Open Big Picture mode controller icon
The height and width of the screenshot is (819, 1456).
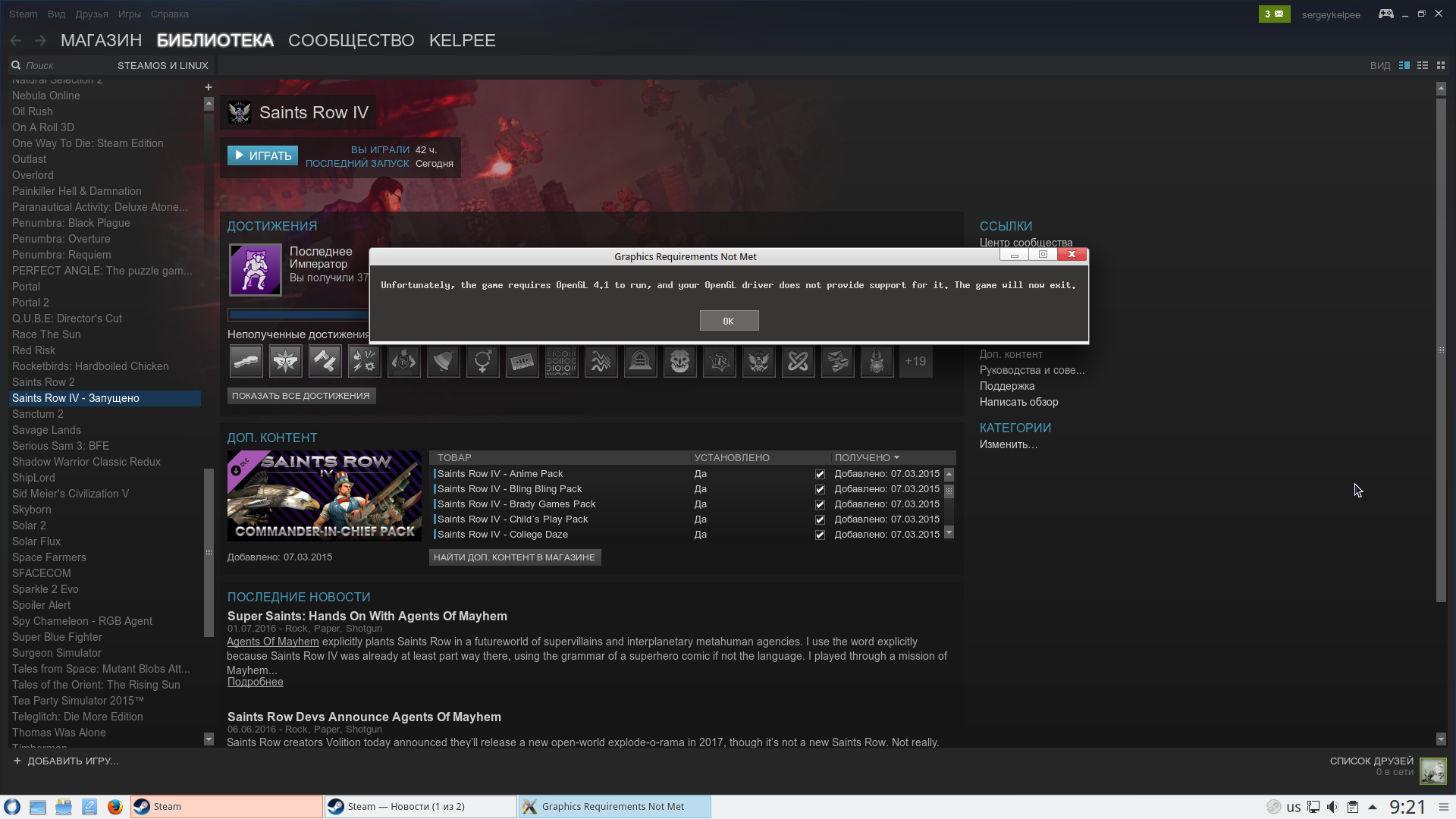[x=1385, y=14]
